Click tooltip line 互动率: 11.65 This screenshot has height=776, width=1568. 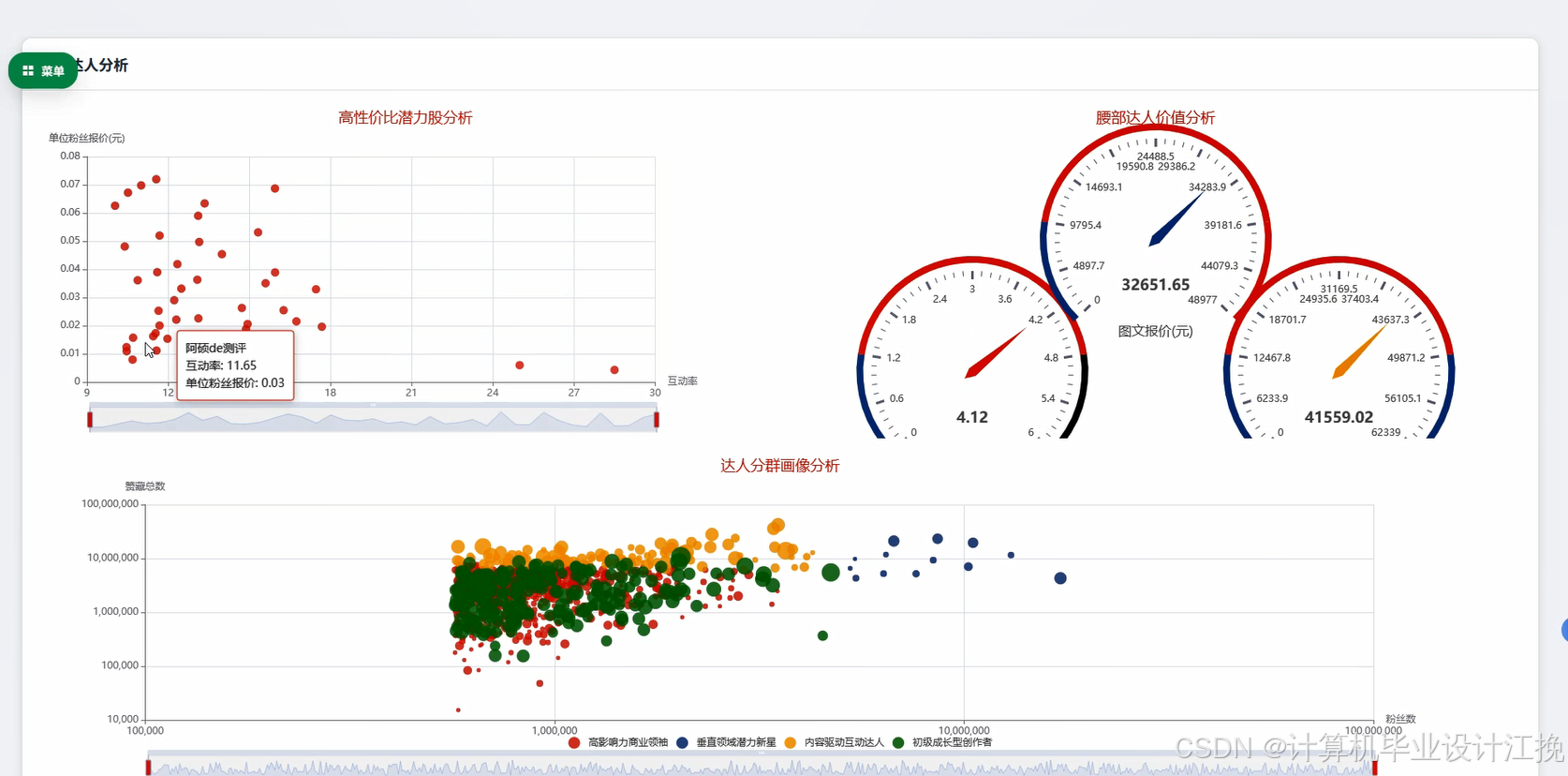tap(221, 366)
